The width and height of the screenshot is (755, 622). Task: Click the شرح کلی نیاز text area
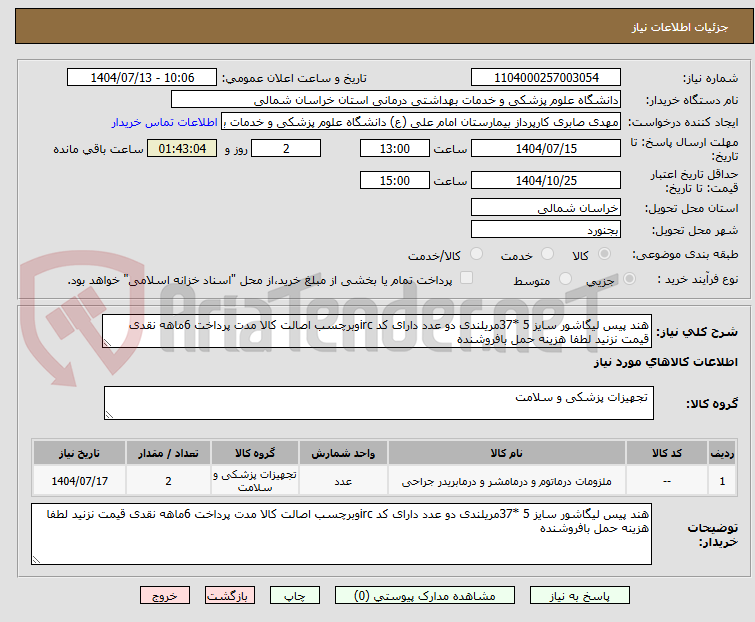point(377,331)
